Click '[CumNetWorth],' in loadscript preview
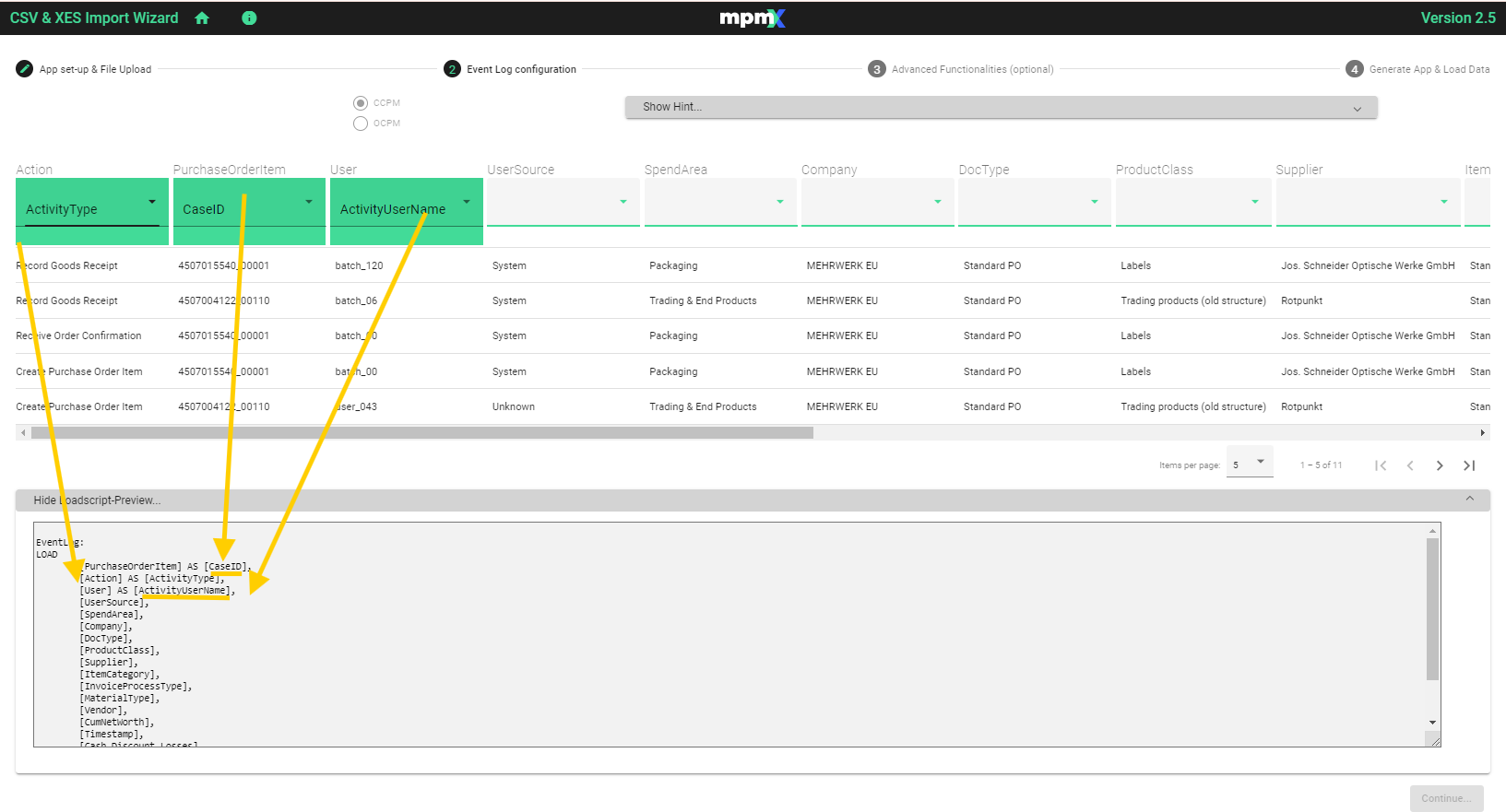This screenshot has width=1506, height=812. pyautogui.click(x=117, y=723)
